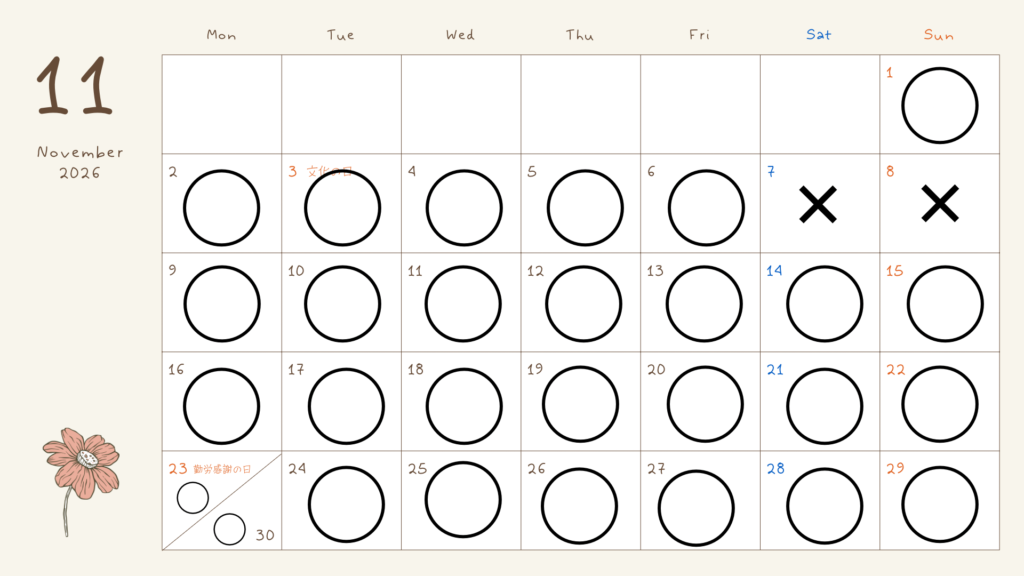1024x576 pixels.
Task: Click the date number 30
Action: coord(264,535)
